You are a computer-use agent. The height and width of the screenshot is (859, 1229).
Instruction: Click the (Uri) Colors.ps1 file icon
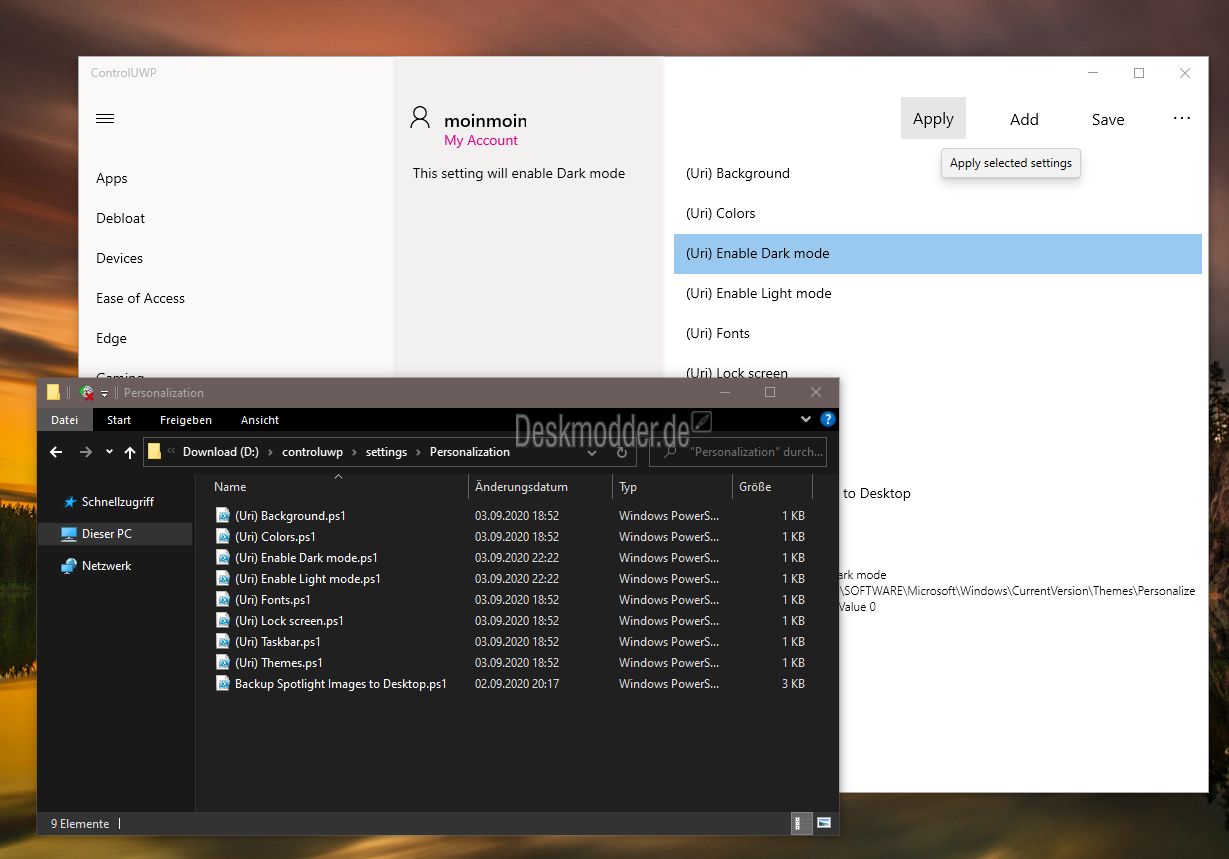tap(223, 537)
